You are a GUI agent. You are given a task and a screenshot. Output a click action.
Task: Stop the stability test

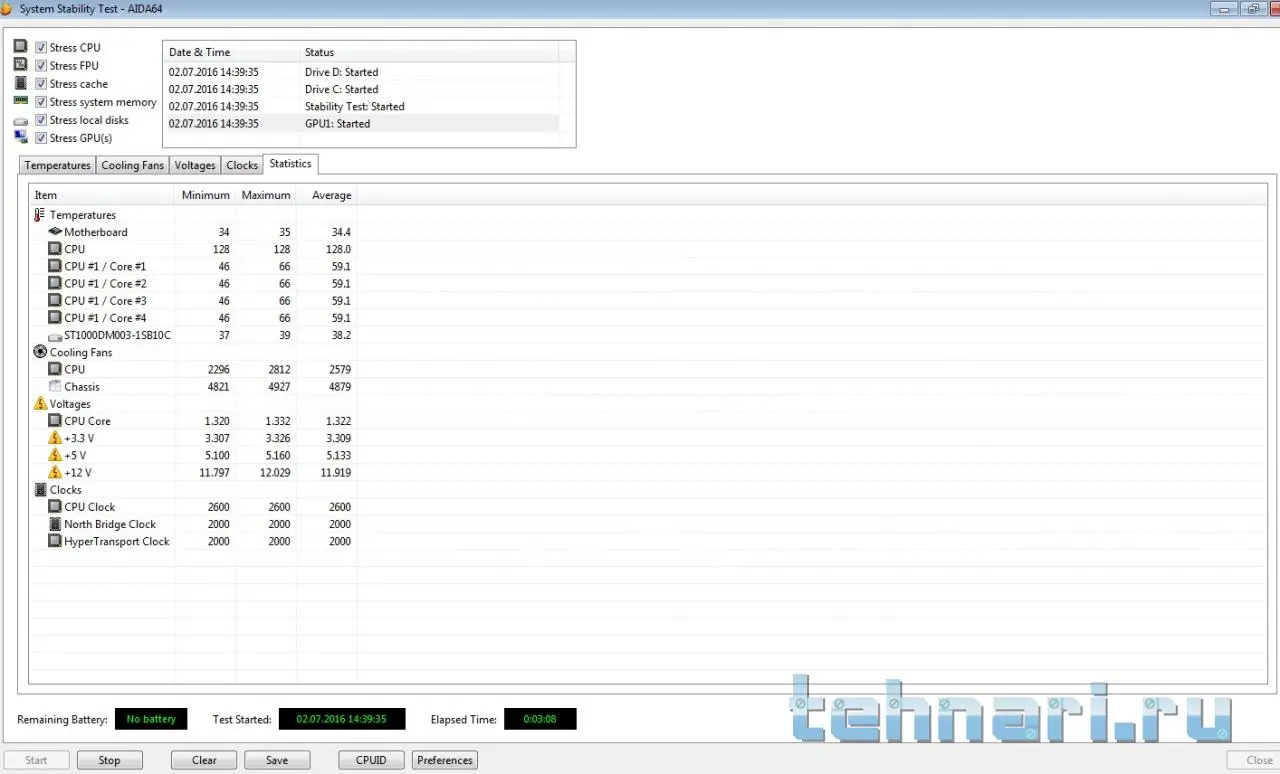click(x=110, y=760)
